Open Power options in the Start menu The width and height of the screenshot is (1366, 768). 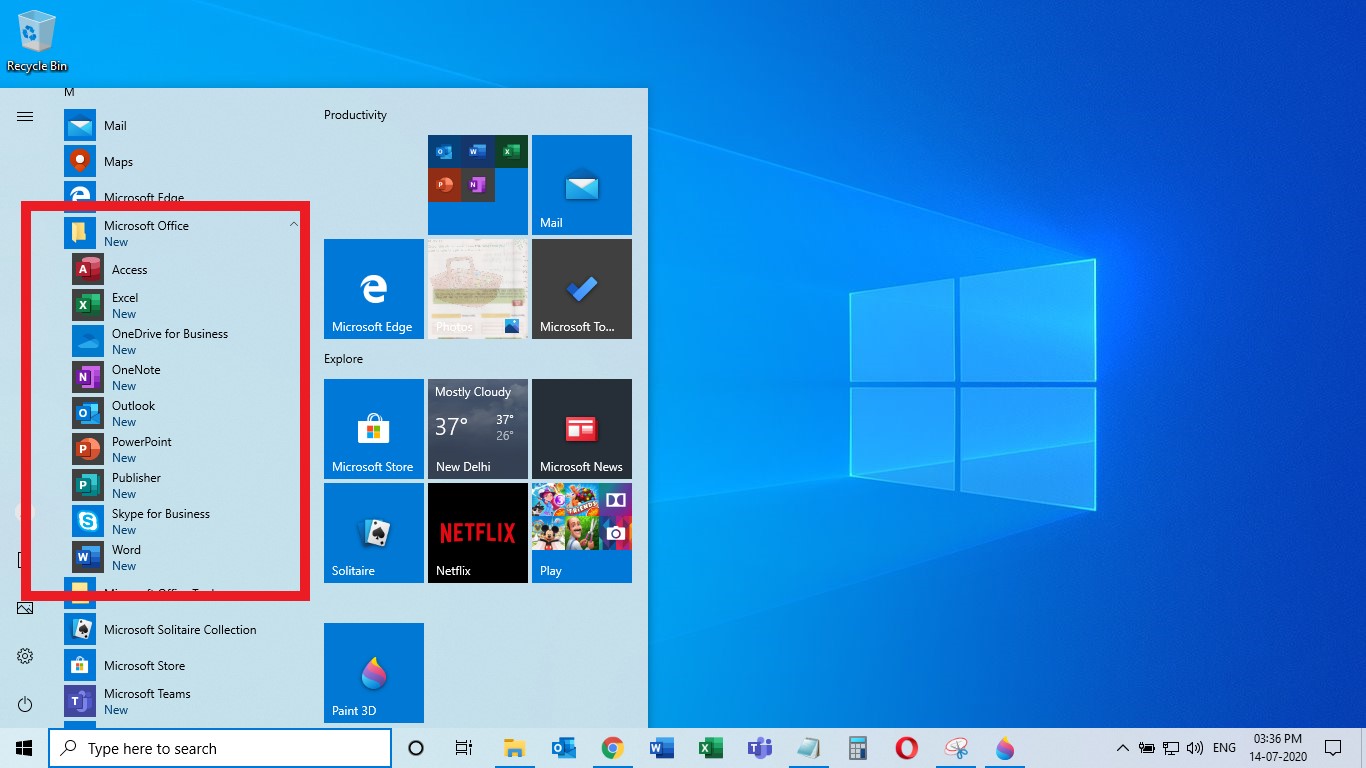[25, 704]
